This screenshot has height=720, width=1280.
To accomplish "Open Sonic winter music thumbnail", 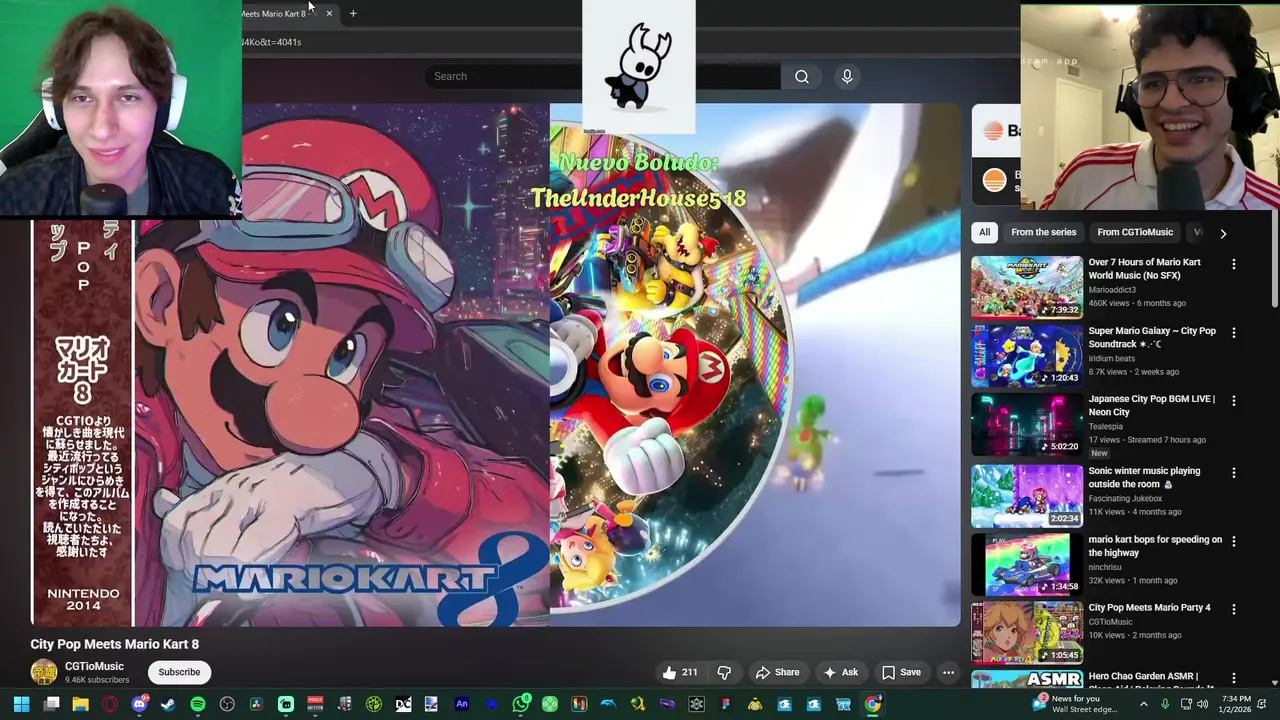I will click(x=1027, y=496).
